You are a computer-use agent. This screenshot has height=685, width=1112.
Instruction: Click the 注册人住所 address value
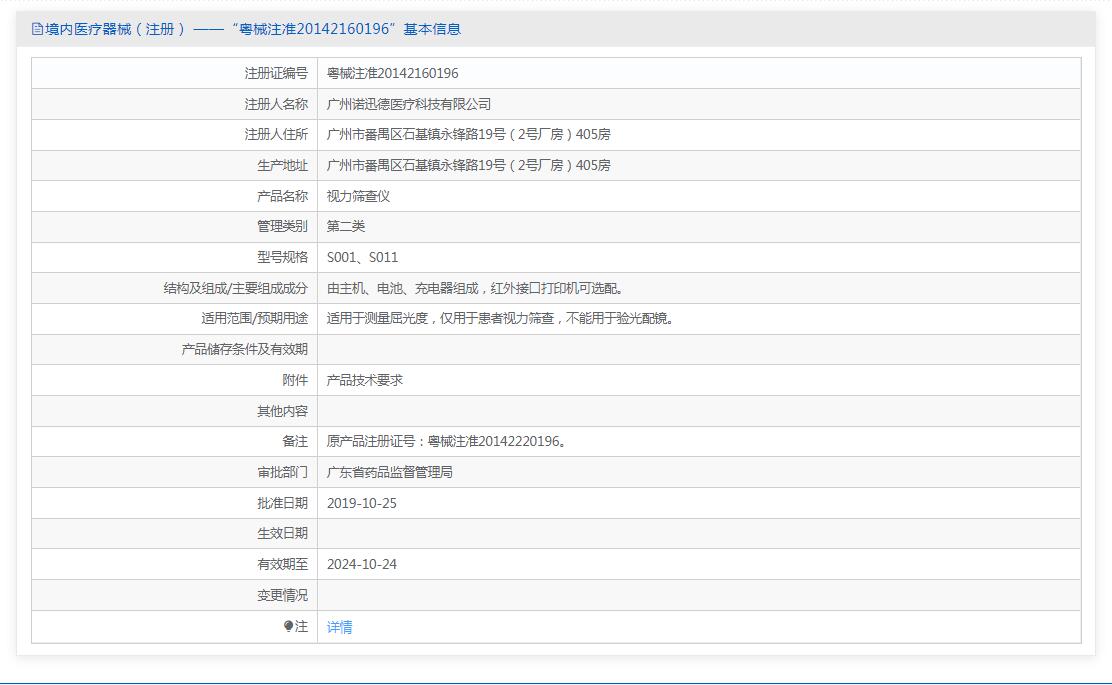pyautogui.click(x=468, y=135)
